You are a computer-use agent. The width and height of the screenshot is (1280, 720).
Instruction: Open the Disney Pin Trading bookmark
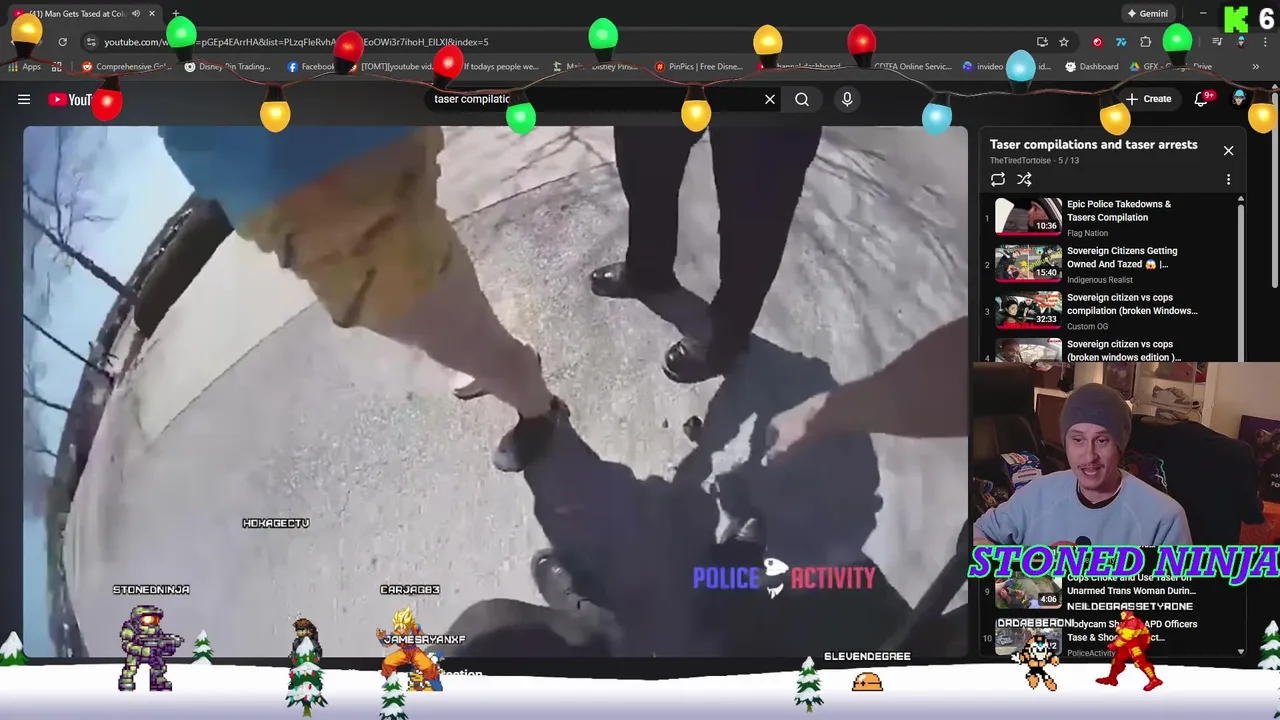[228, 67]
